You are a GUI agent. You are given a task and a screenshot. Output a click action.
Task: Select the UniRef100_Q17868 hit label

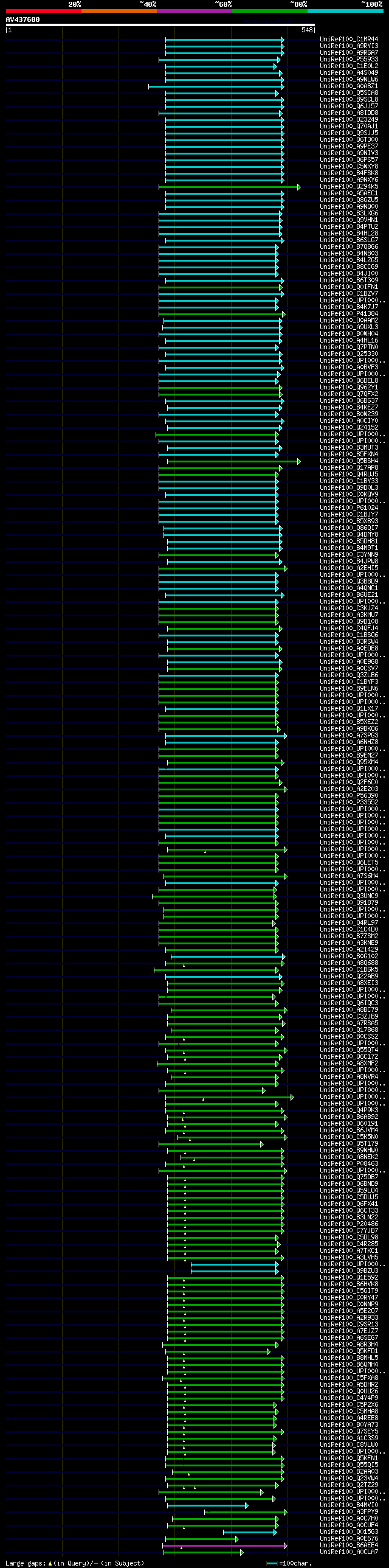pyautogui.click(x=349, y=1031)
